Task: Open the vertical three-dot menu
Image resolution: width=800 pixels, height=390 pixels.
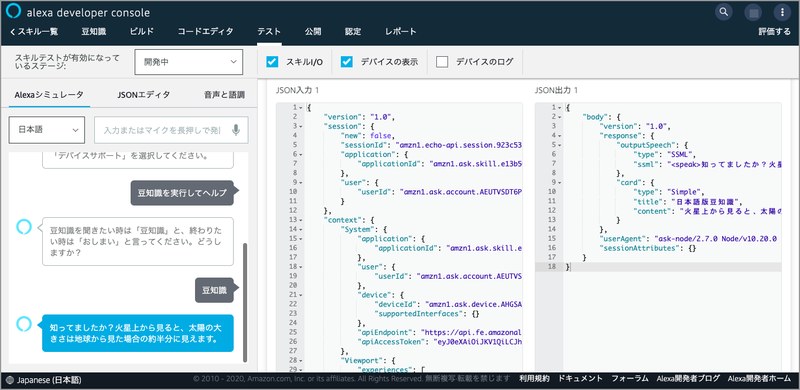Action: point(782,12)
